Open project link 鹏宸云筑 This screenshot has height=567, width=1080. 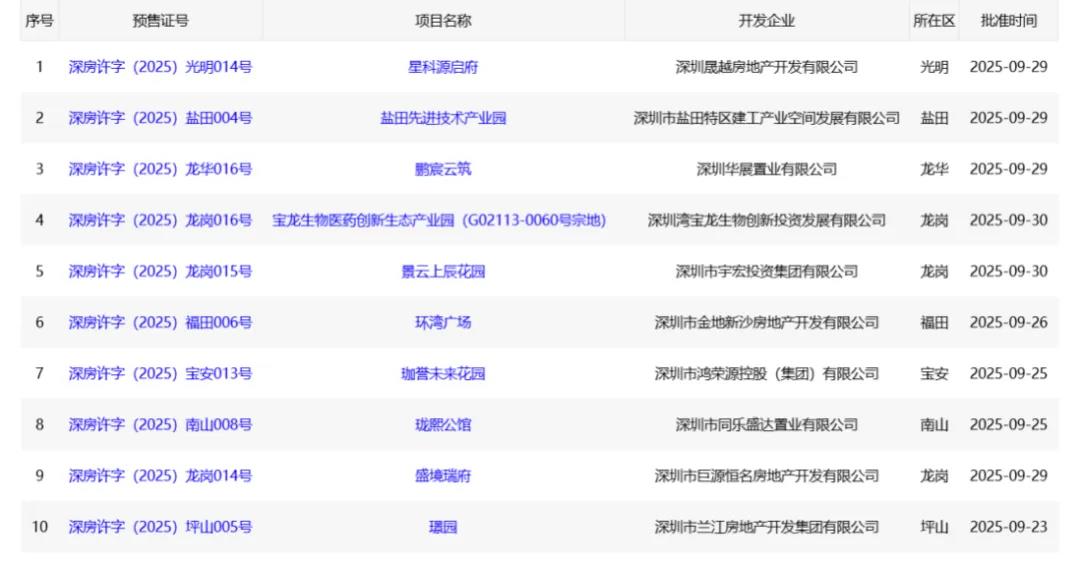pos(443,169)
